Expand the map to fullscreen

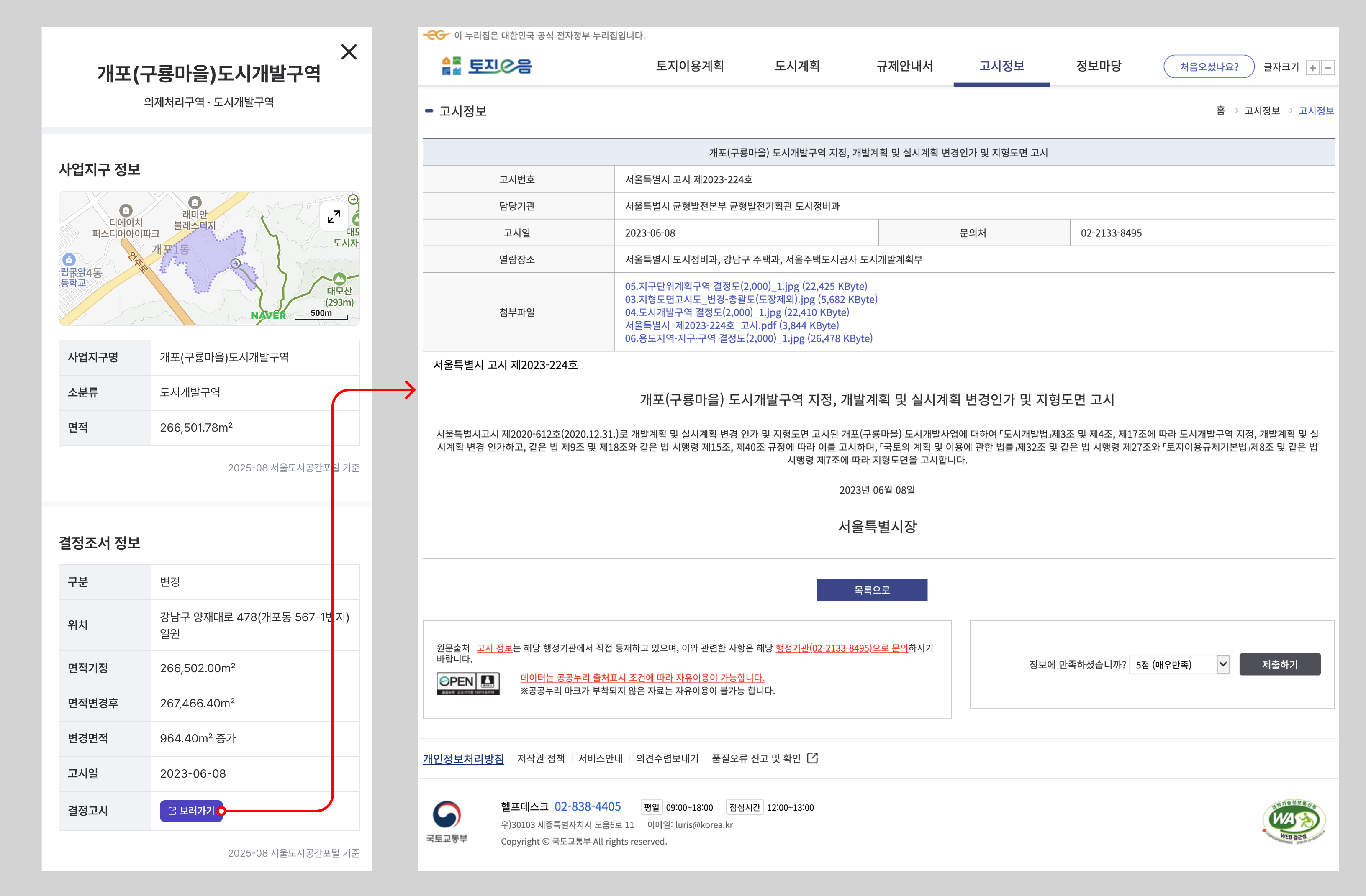334,217
